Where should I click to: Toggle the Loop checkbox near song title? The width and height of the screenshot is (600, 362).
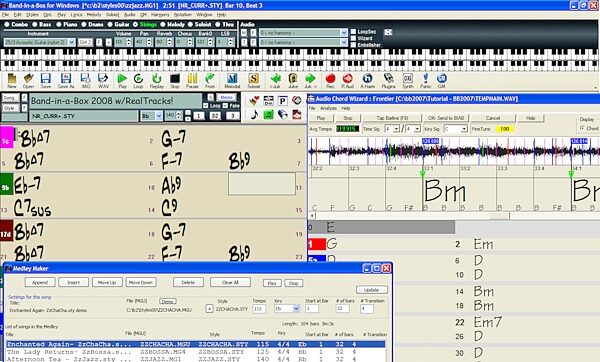coord(206,106)
